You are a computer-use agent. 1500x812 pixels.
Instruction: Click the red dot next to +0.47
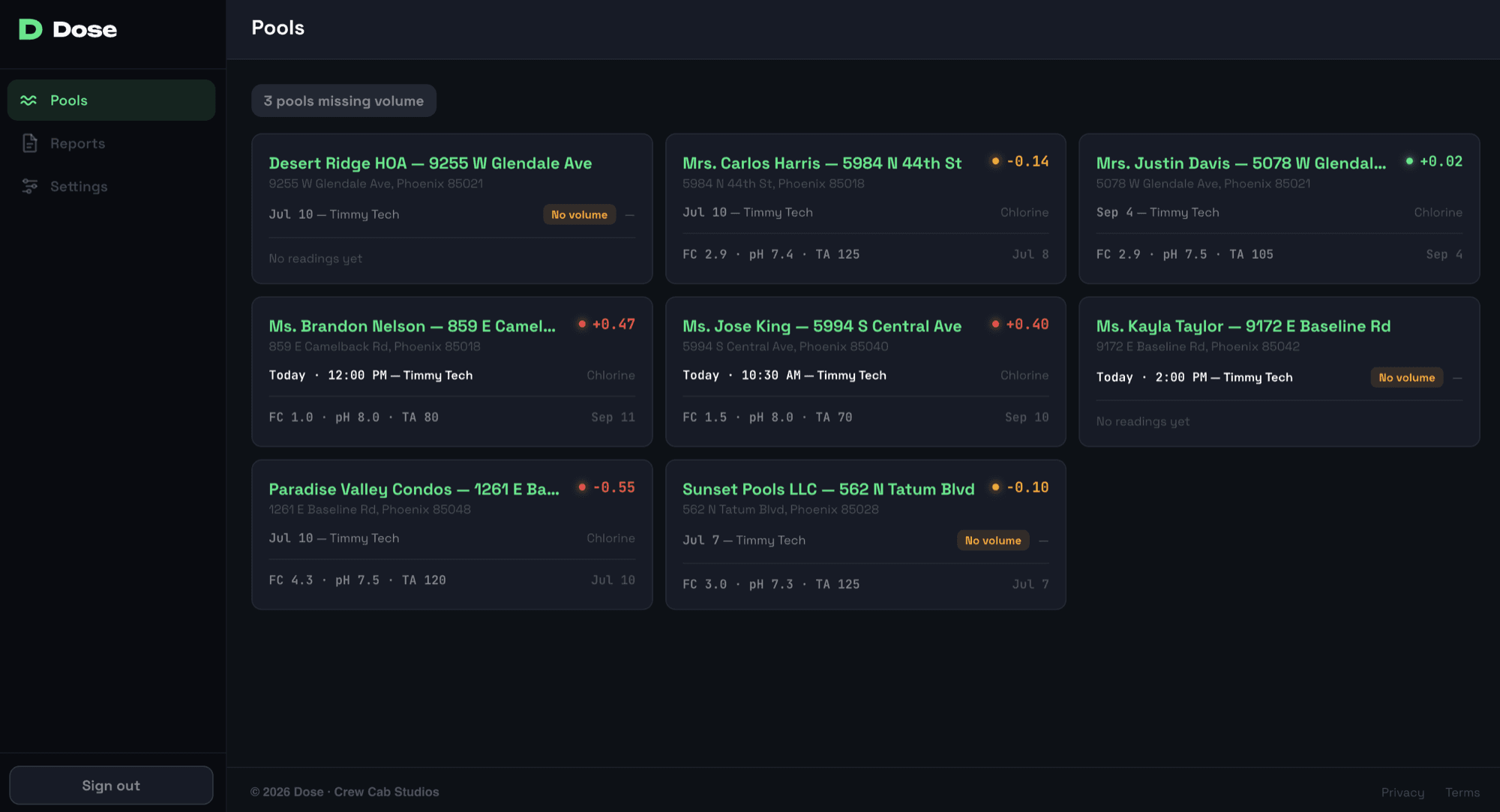pos(582,324)
